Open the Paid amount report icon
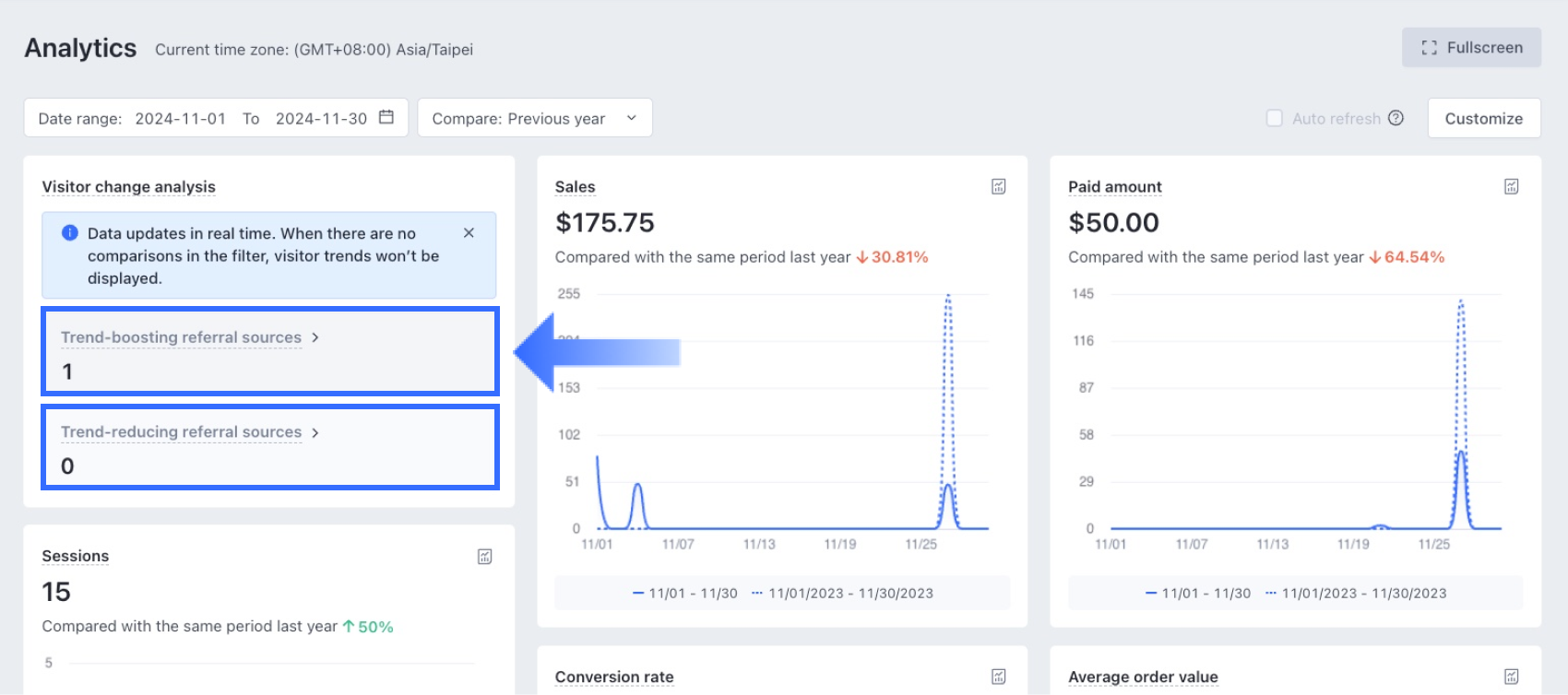This screenshot has height=695, width=1568. coord(1511,186)
